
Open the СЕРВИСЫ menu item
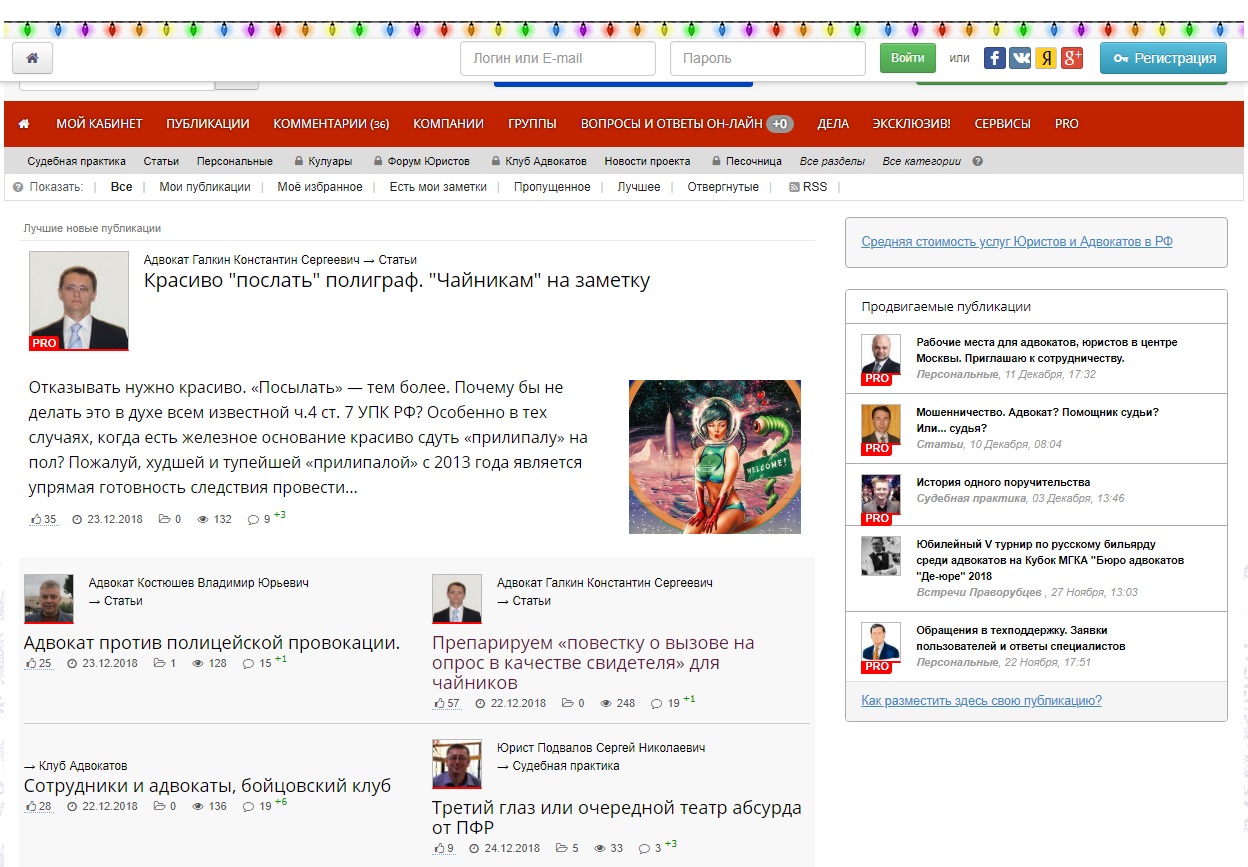[x=1002, y=124]
